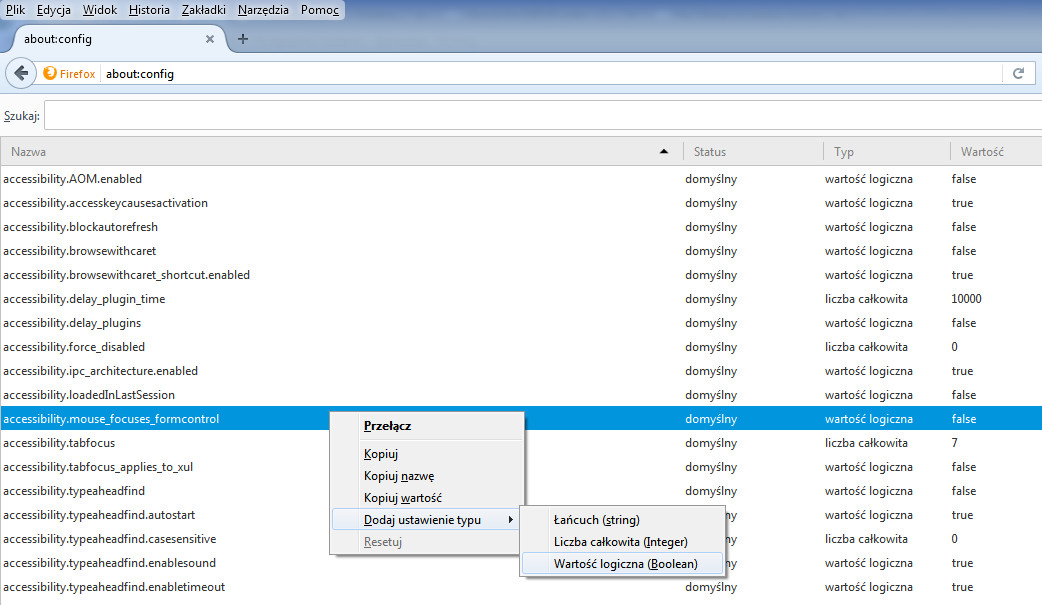Select the accessibility.browsewithcaret preference row
The width and height of the screenshot is (1042, 605).
coord(80,251)
